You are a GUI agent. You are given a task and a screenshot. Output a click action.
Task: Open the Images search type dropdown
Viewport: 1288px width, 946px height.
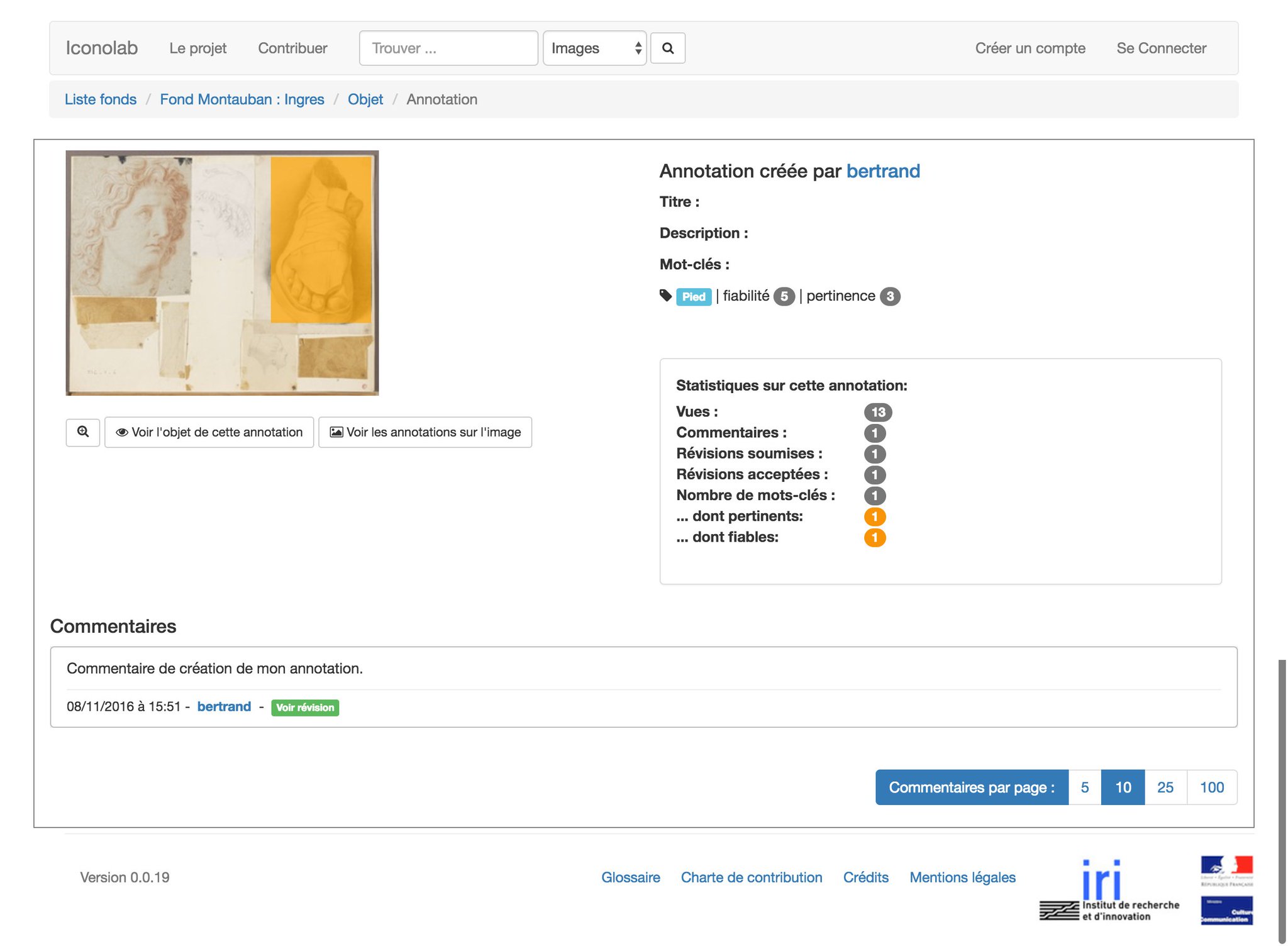coord(594,48)
